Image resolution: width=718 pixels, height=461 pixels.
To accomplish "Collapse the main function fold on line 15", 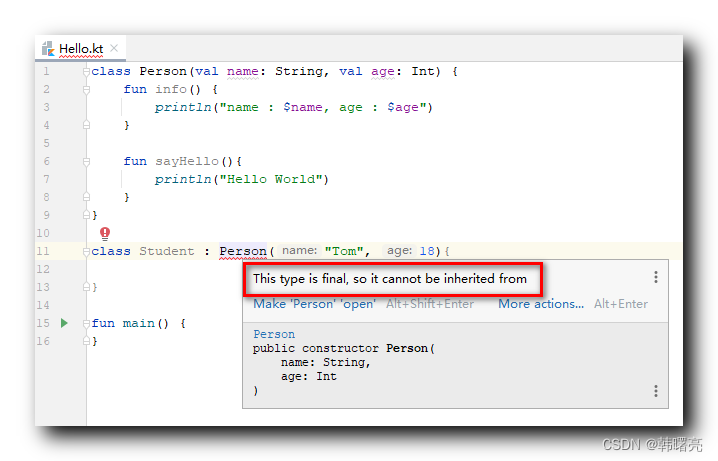I will tap(86, 323).
